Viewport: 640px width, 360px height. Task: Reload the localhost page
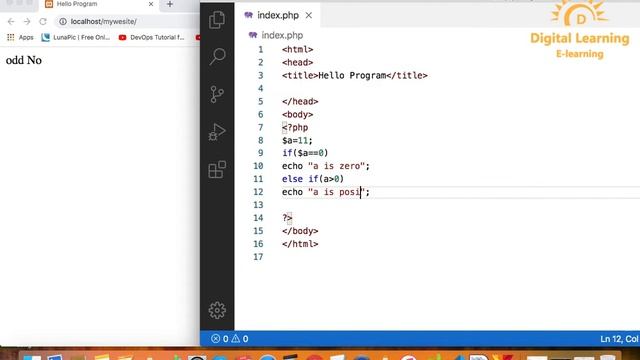pos(43,21)
